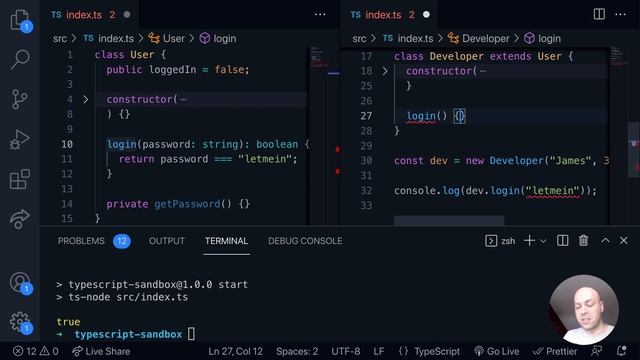The height and width of the screenshot is (360, 640).
Task: Open the new terminal launch profile dropdown
Action: (543, 241)
